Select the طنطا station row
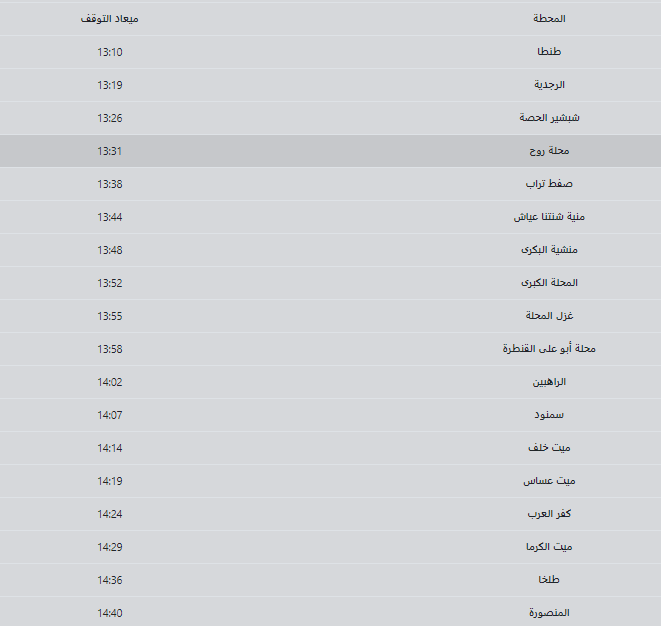 coord(330,52)
